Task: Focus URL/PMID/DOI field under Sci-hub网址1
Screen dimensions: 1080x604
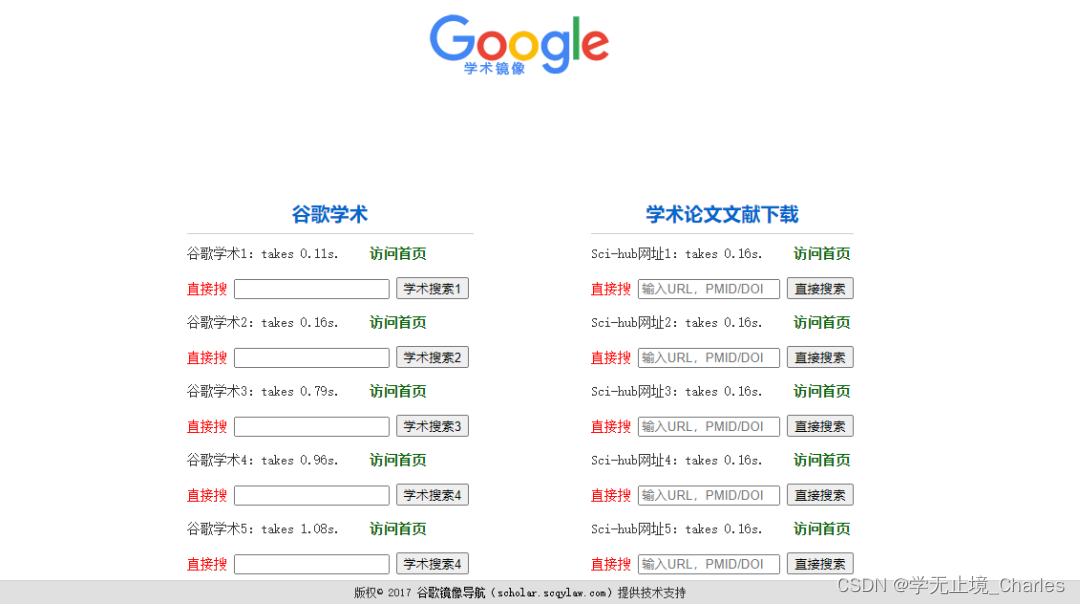Action: (x=709, y=289)
